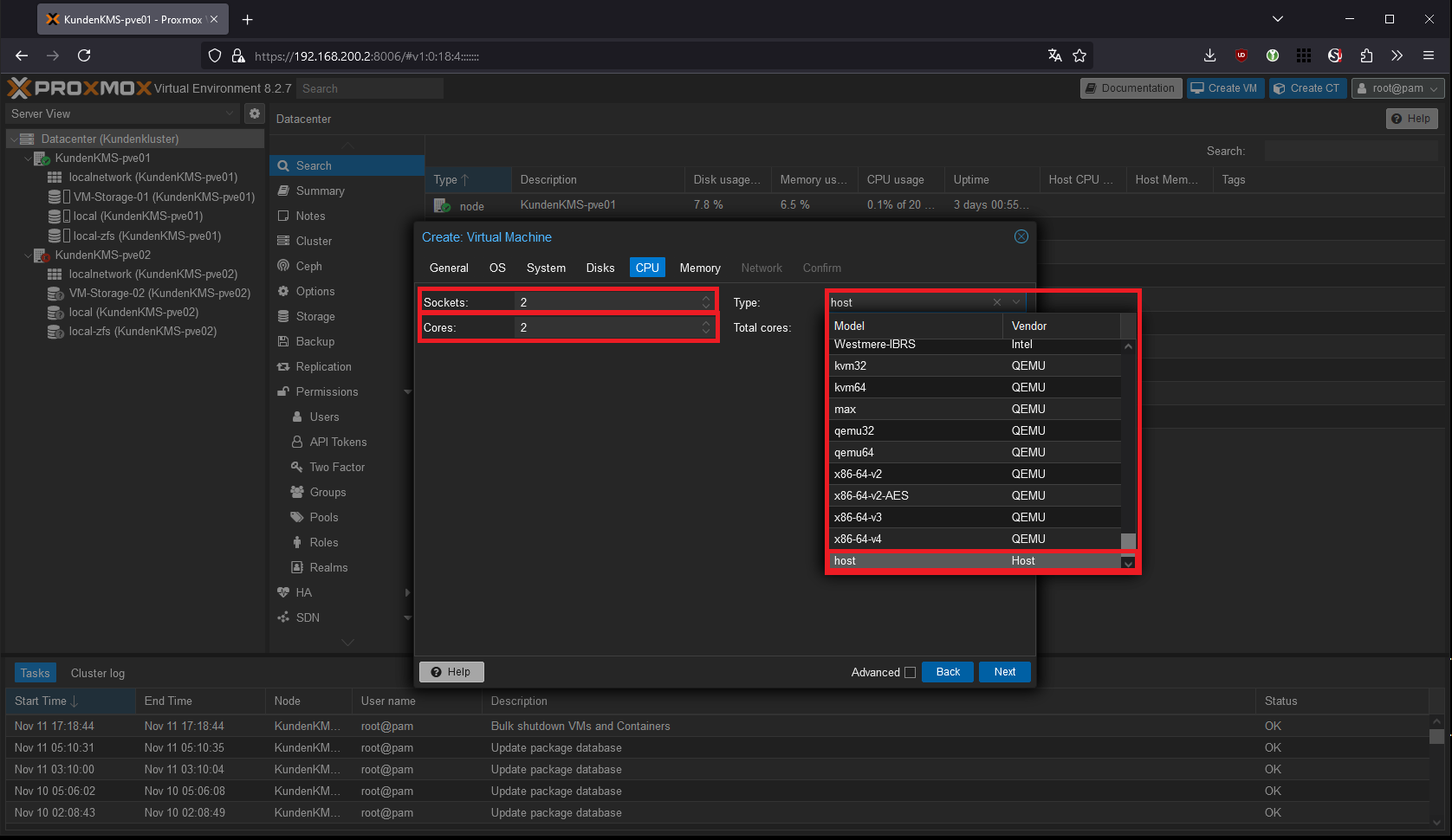Click the Server View gear settings icon

tap(254, 113)
